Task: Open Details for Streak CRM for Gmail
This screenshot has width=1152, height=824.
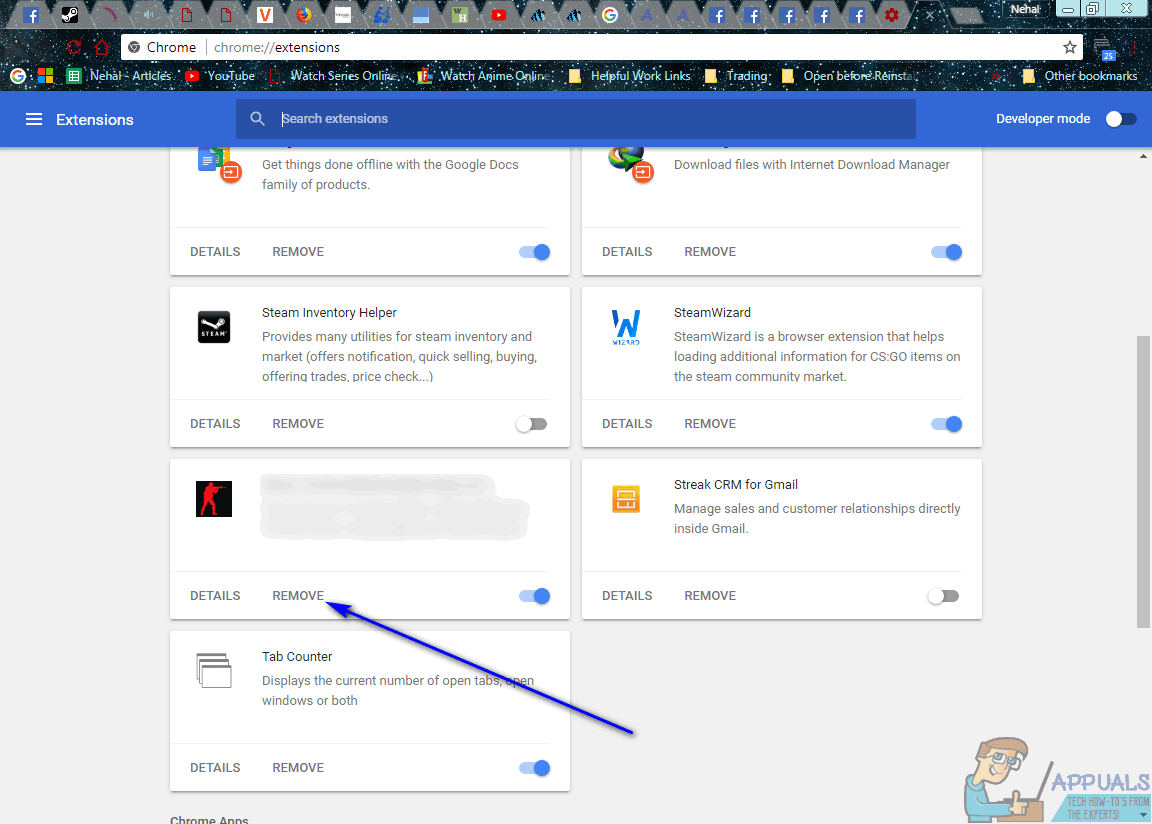Action: click(x=627, y=596)
